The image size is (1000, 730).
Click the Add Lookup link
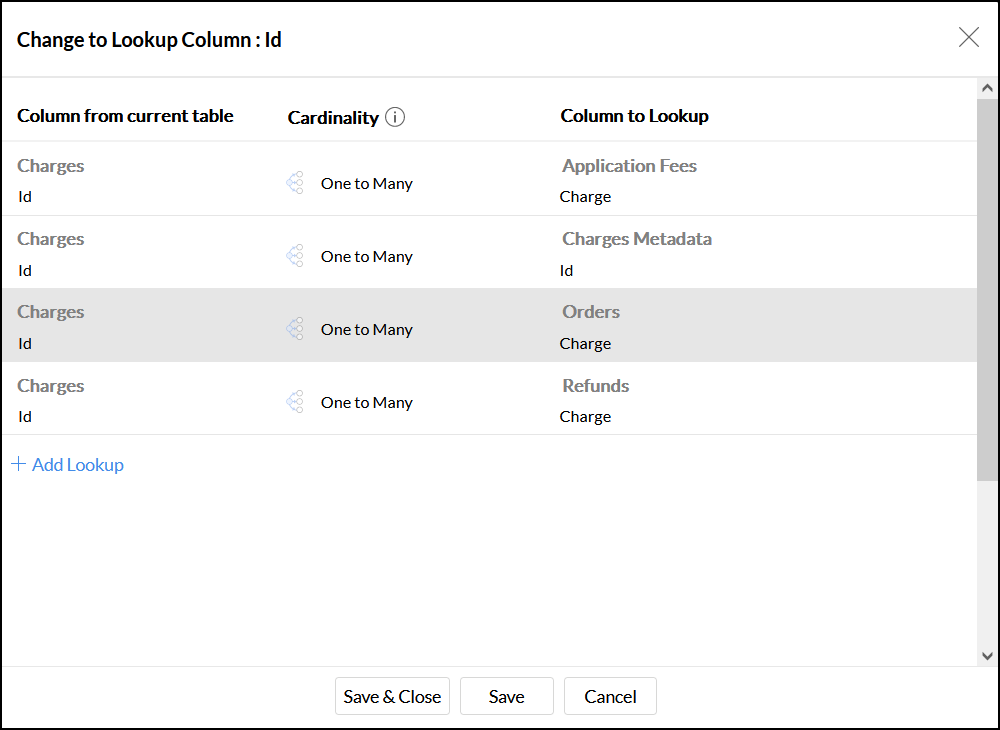(x=77, y=465)
